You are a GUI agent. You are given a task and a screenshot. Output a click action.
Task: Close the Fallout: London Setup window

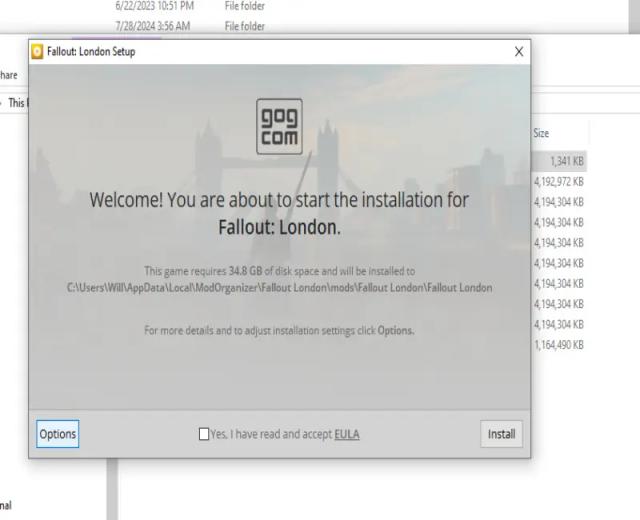tap(519, 52)
